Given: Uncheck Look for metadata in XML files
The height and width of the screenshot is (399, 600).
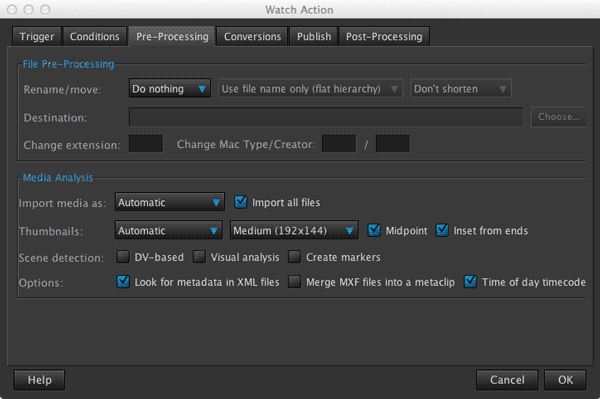Looking at the screenshot, I should 123,282.
